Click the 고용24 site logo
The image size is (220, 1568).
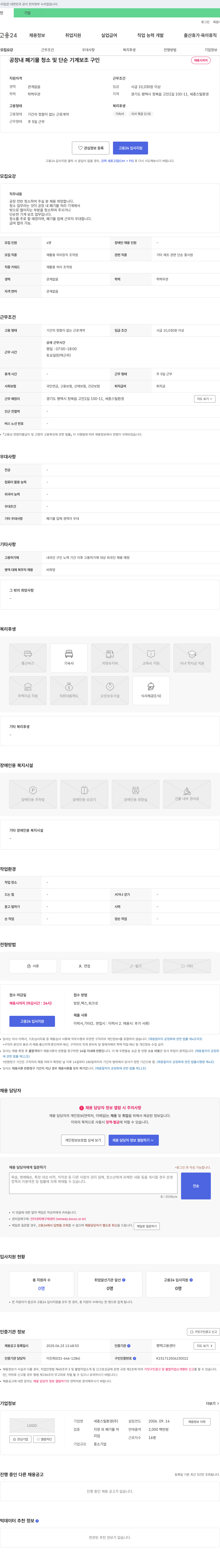pyautogui.click(x=8, y=35)
